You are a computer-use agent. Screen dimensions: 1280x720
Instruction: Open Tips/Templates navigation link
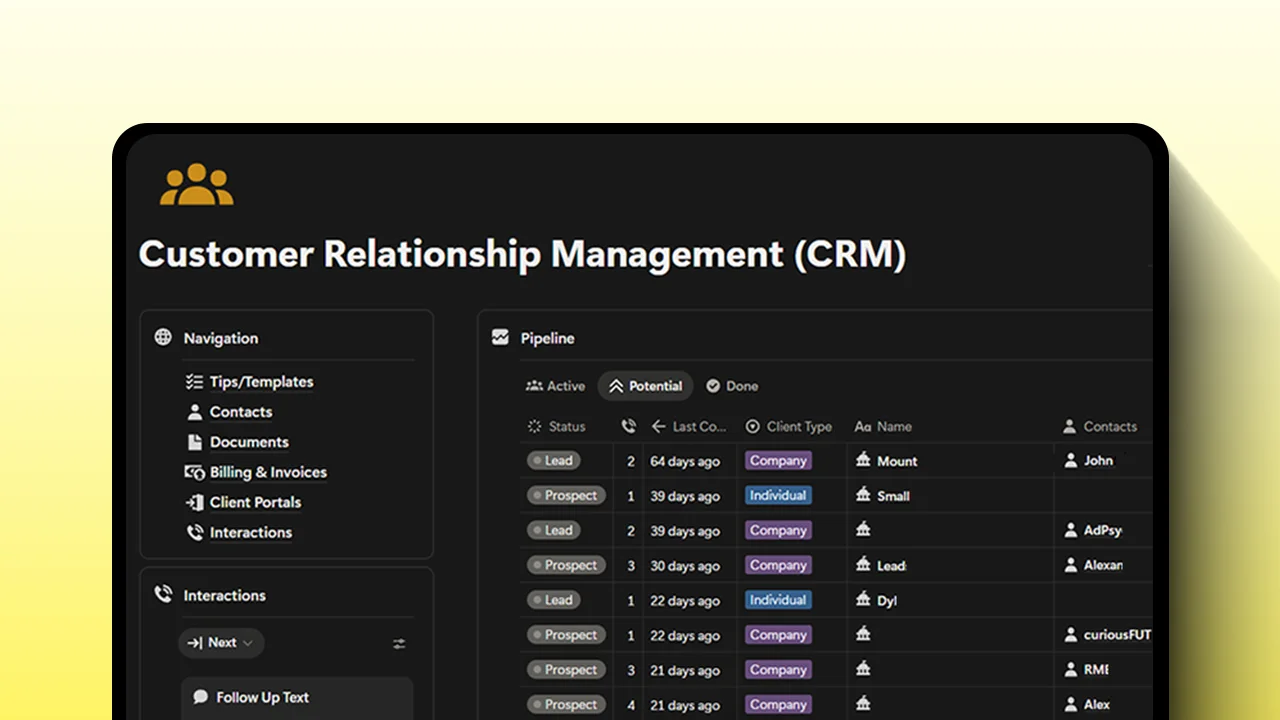tap(261, 382)
